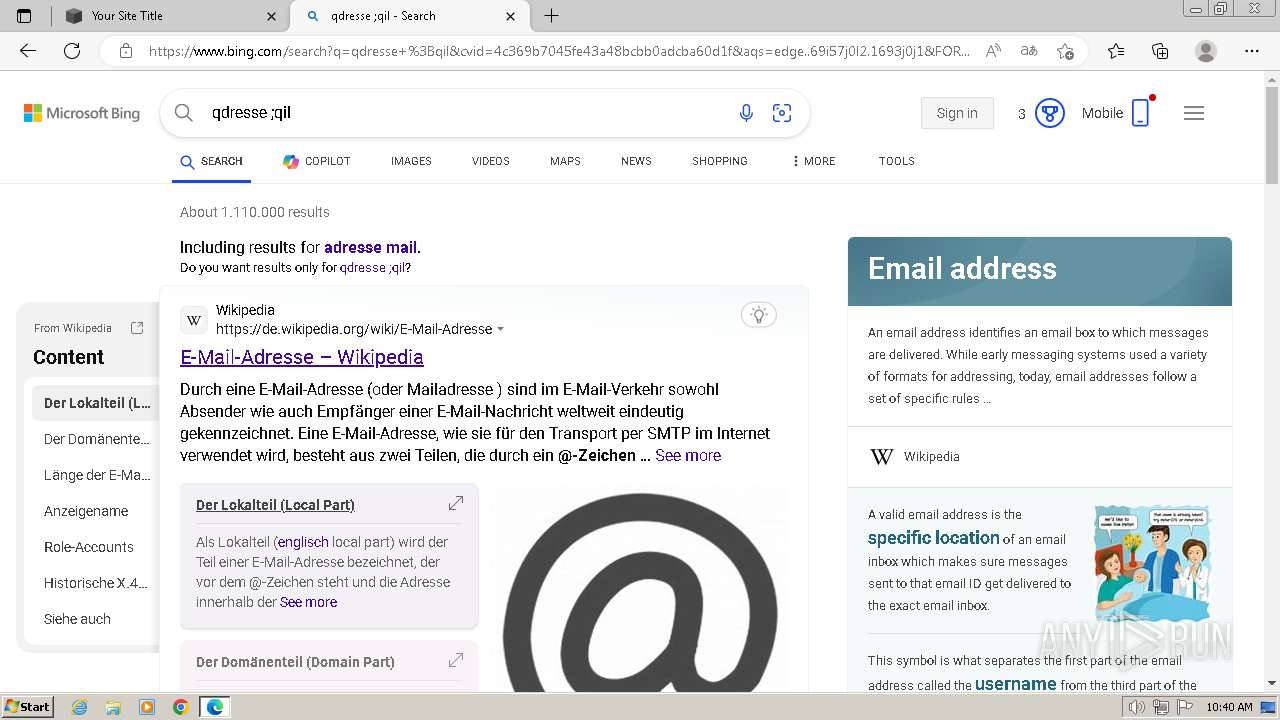Open a new tab with plus icon
Viewport: 1280px width, 720px height.
tap(551, 16)
